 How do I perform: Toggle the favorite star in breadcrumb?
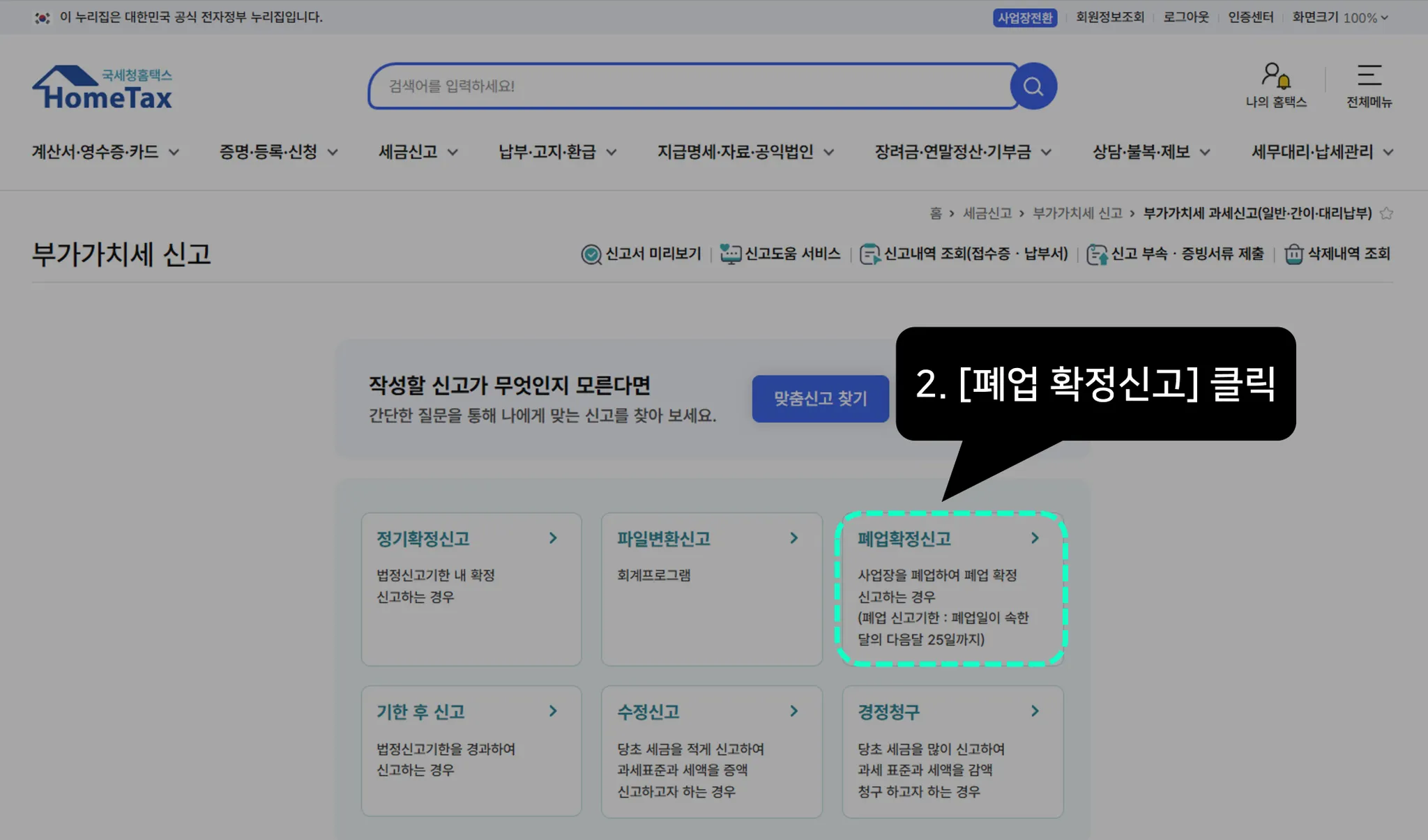(x=1386, y=213)
